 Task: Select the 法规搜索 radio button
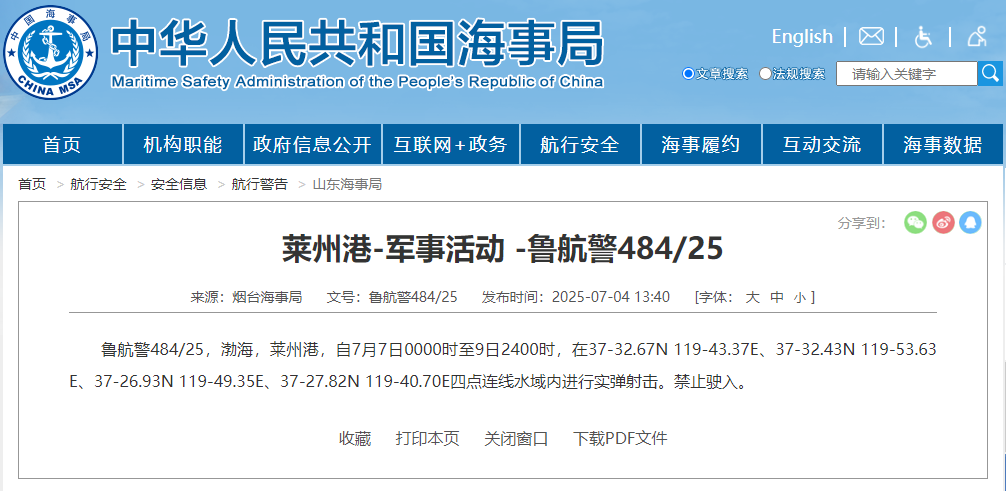[765, 74]
